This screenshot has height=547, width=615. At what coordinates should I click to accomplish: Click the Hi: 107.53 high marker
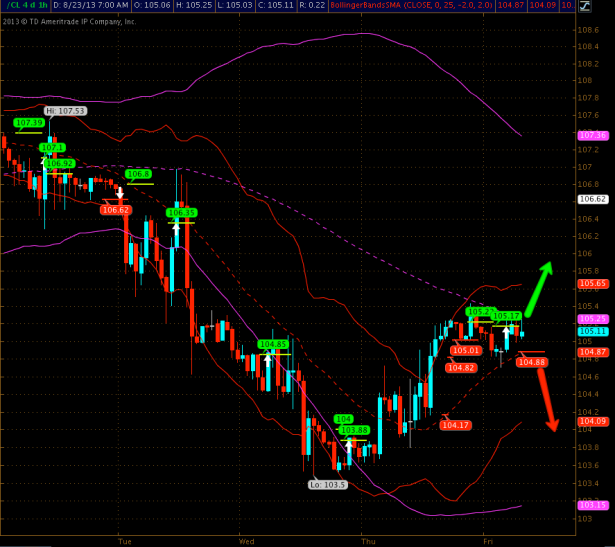tap(65, 111)
